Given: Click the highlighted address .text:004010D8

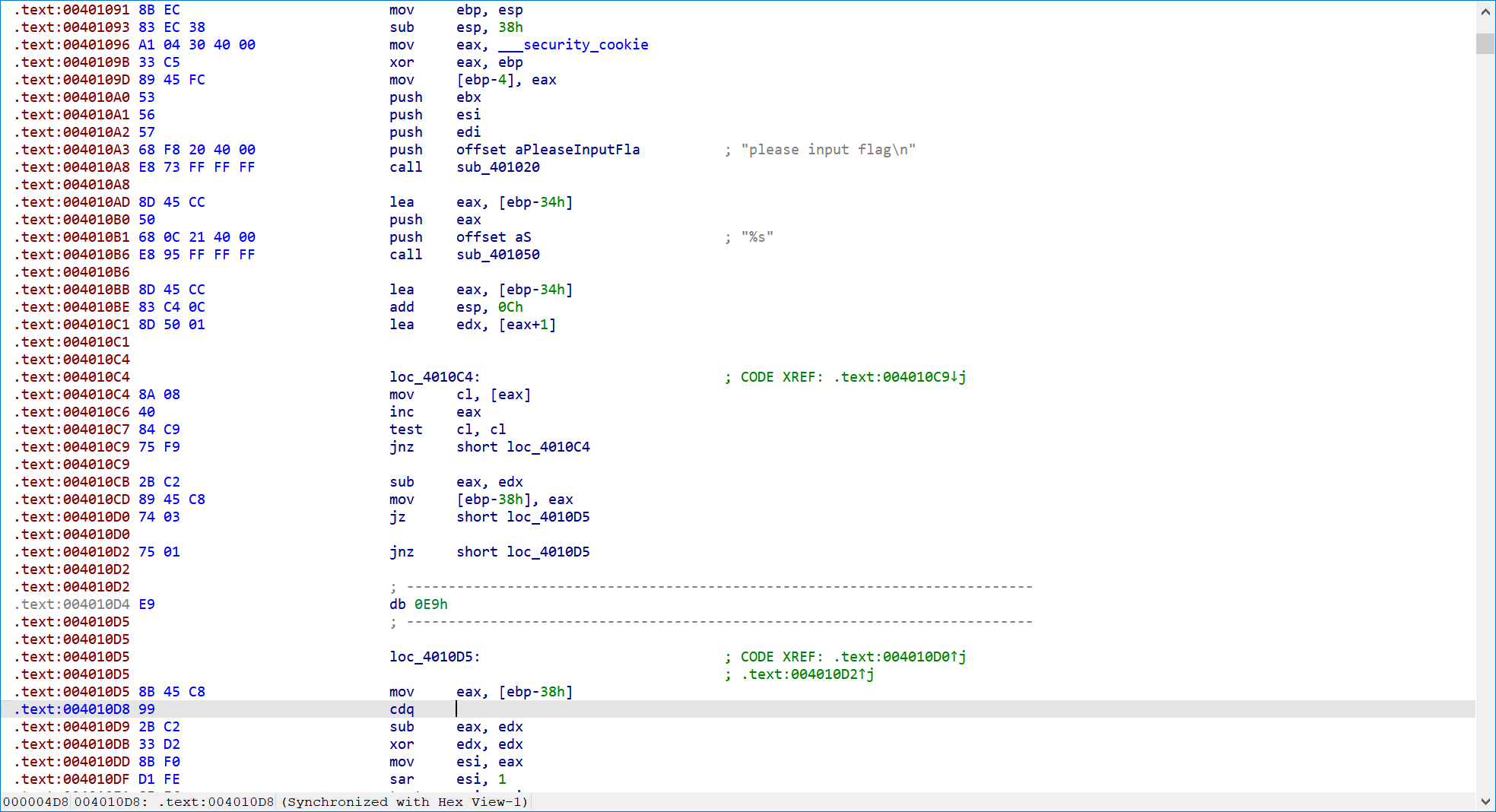Looking at the screenshot, I should click(72, 709).
